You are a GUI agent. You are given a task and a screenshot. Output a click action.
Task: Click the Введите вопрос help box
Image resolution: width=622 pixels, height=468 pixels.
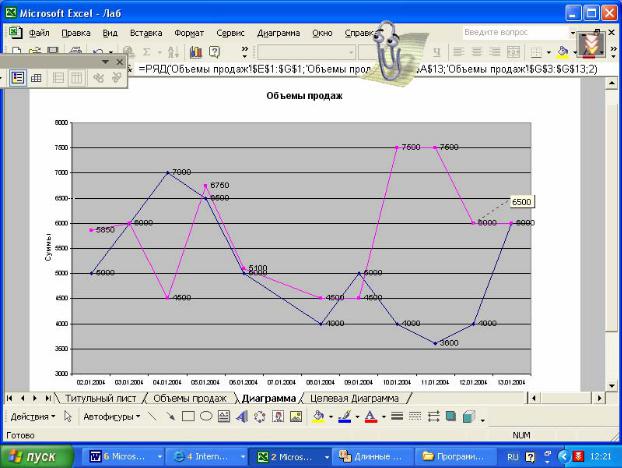pos(515,32)
